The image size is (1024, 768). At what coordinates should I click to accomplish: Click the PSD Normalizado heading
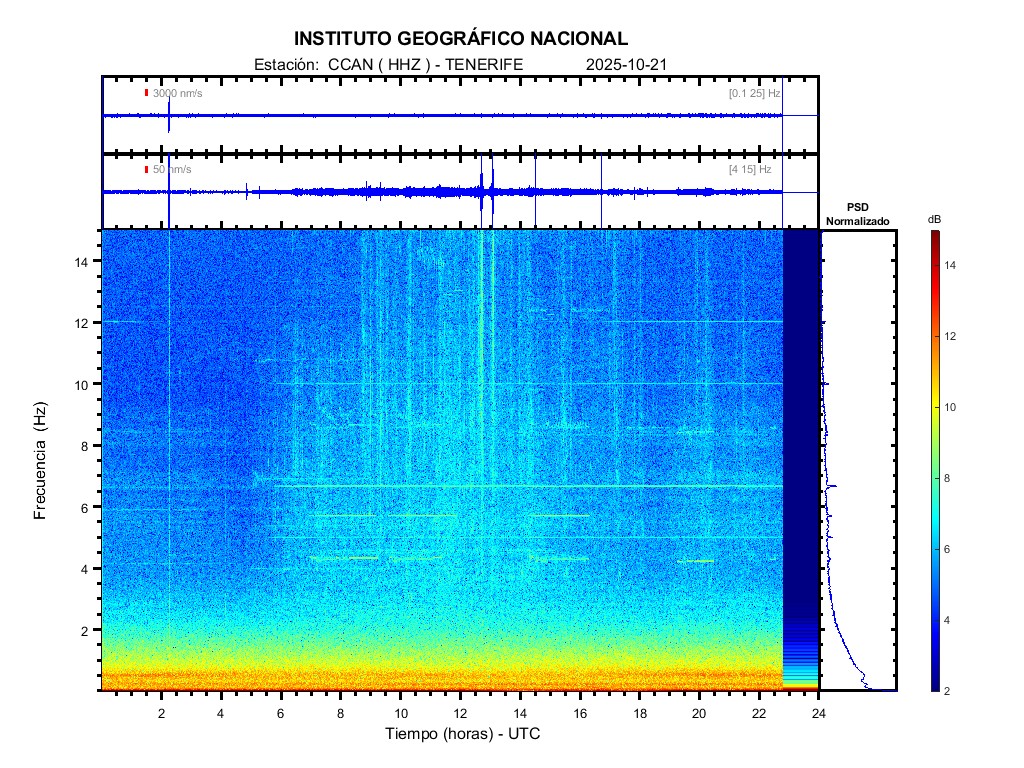[857, 214]
